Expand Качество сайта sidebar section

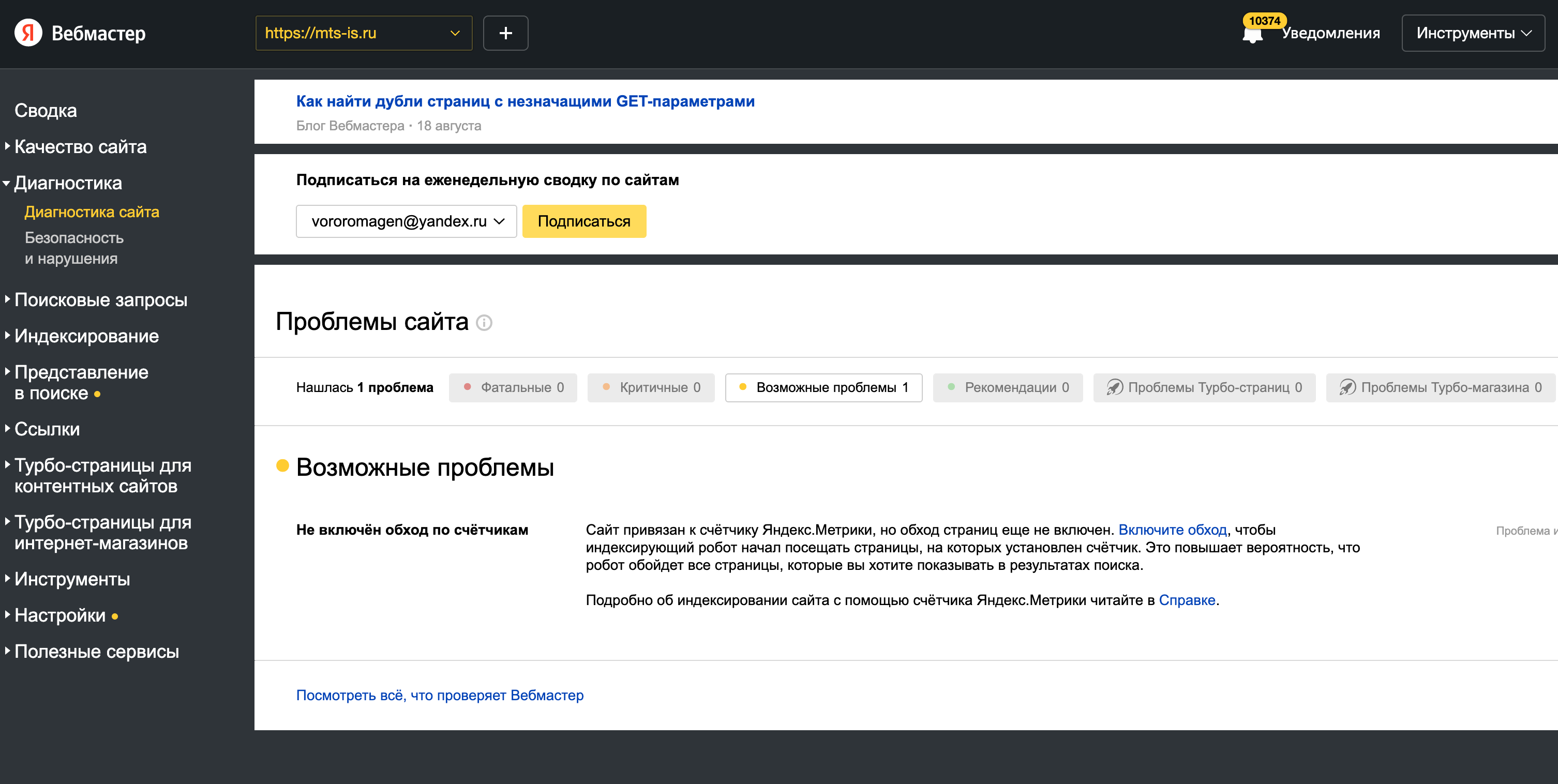(80, 147)
